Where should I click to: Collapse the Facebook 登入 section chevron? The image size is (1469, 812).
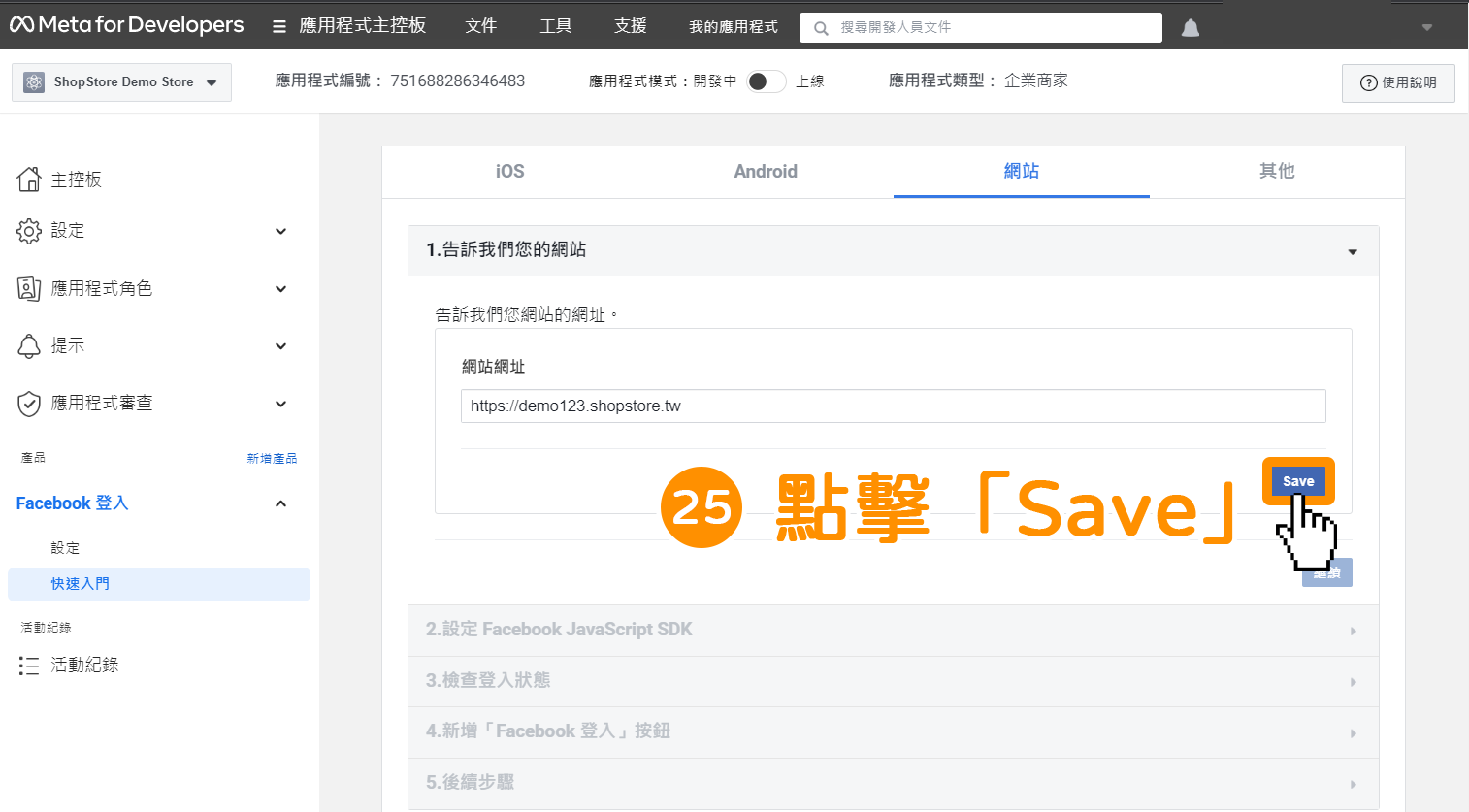point(281,503)
